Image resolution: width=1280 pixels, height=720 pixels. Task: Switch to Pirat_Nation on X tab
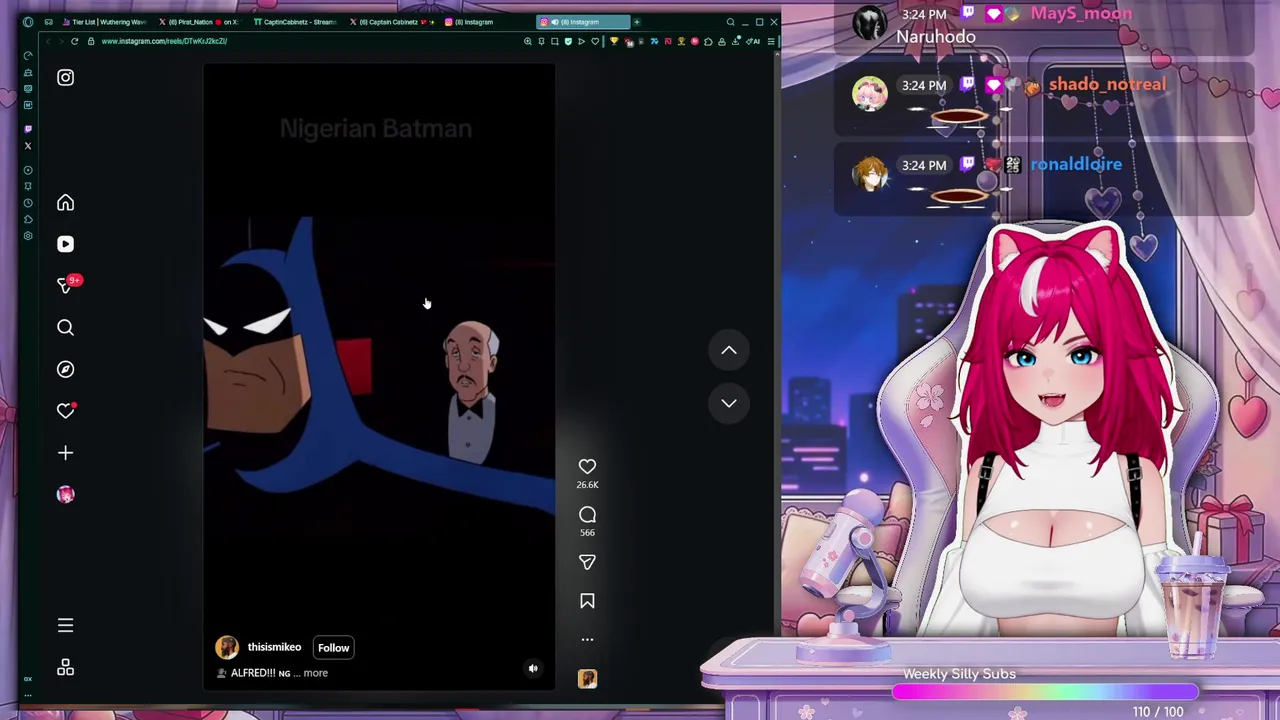coord(203,22)
